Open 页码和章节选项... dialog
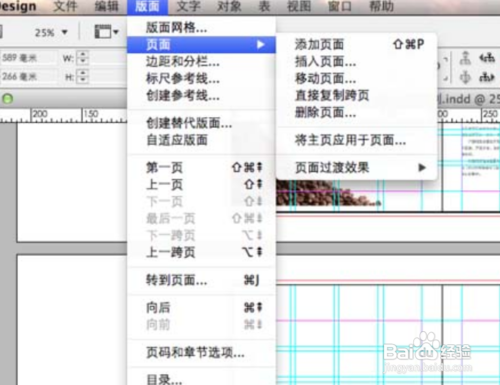Viewport: 500px width, 385px height. (201, 353)
